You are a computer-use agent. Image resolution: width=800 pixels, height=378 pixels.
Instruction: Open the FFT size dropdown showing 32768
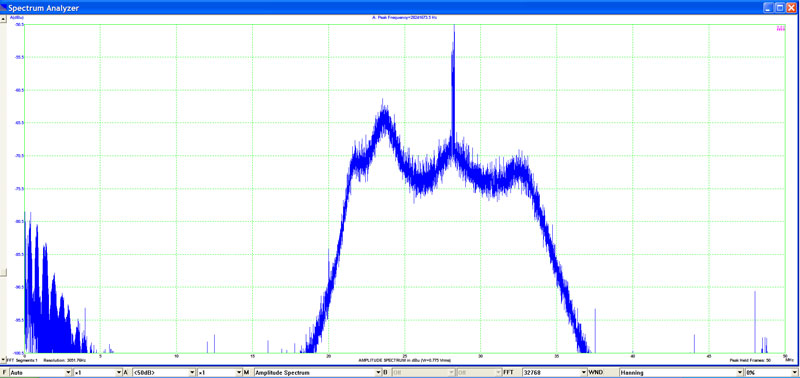[x=554, y=373]
